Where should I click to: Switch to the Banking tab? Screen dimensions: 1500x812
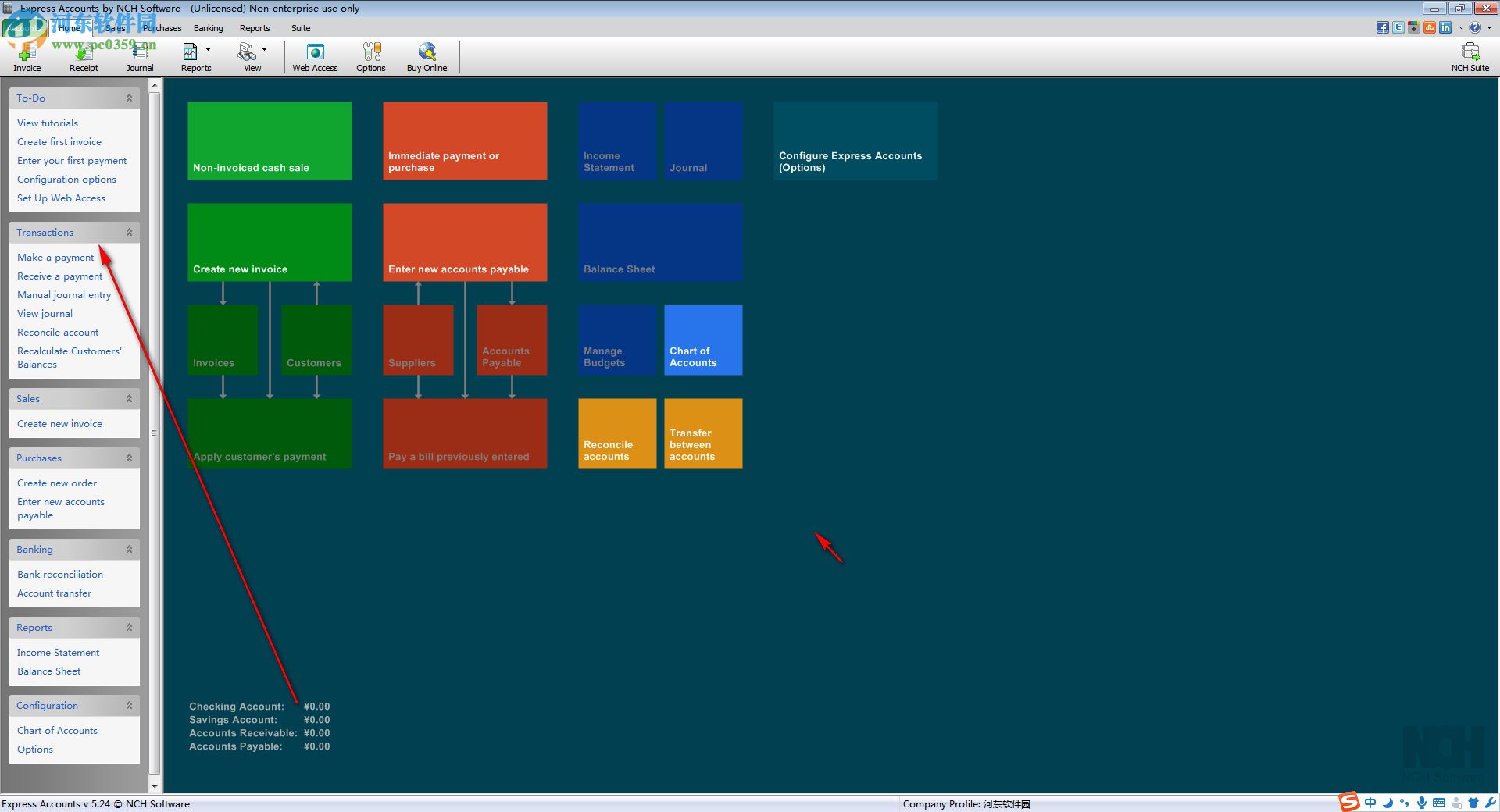[x=209, y=28]
